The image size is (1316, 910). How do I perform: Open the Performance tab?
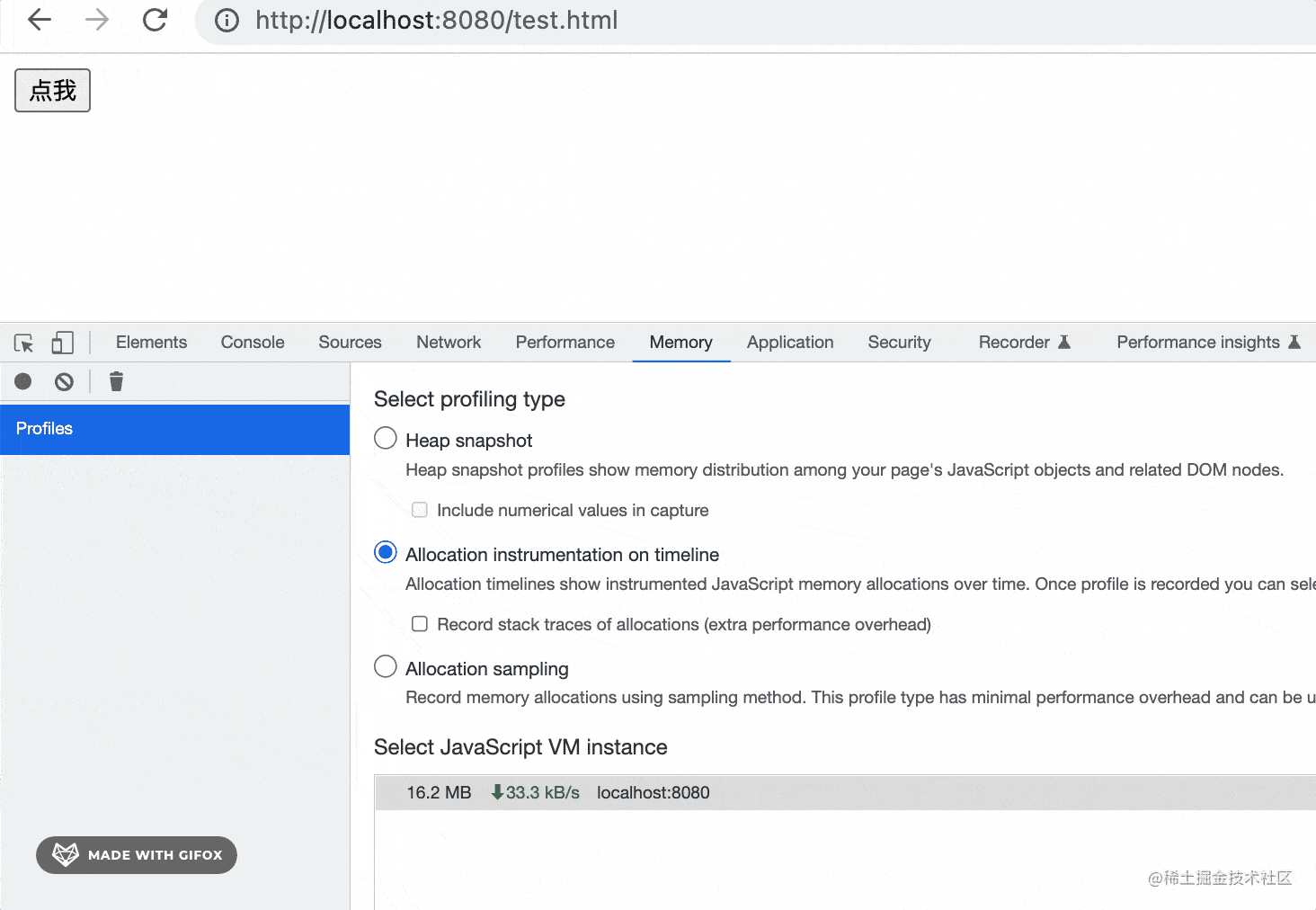[x=565, y=343]
